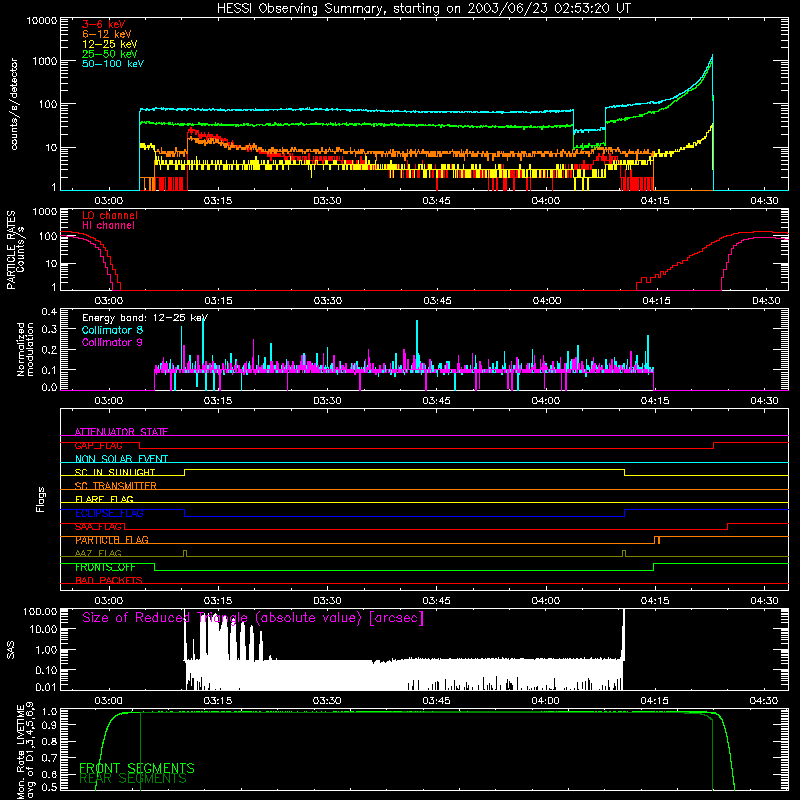Click the 'Normalized modulation' axis label
Screen dimensions: 800x800
point(25,349)
